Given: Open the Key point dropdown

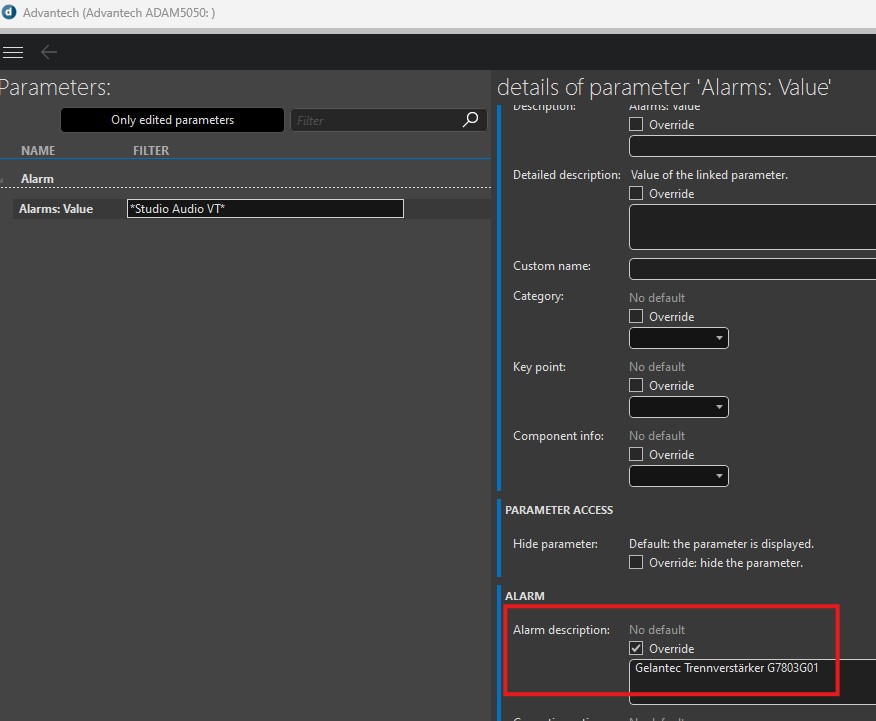Looking at the screenshot, I should (678, 408).
